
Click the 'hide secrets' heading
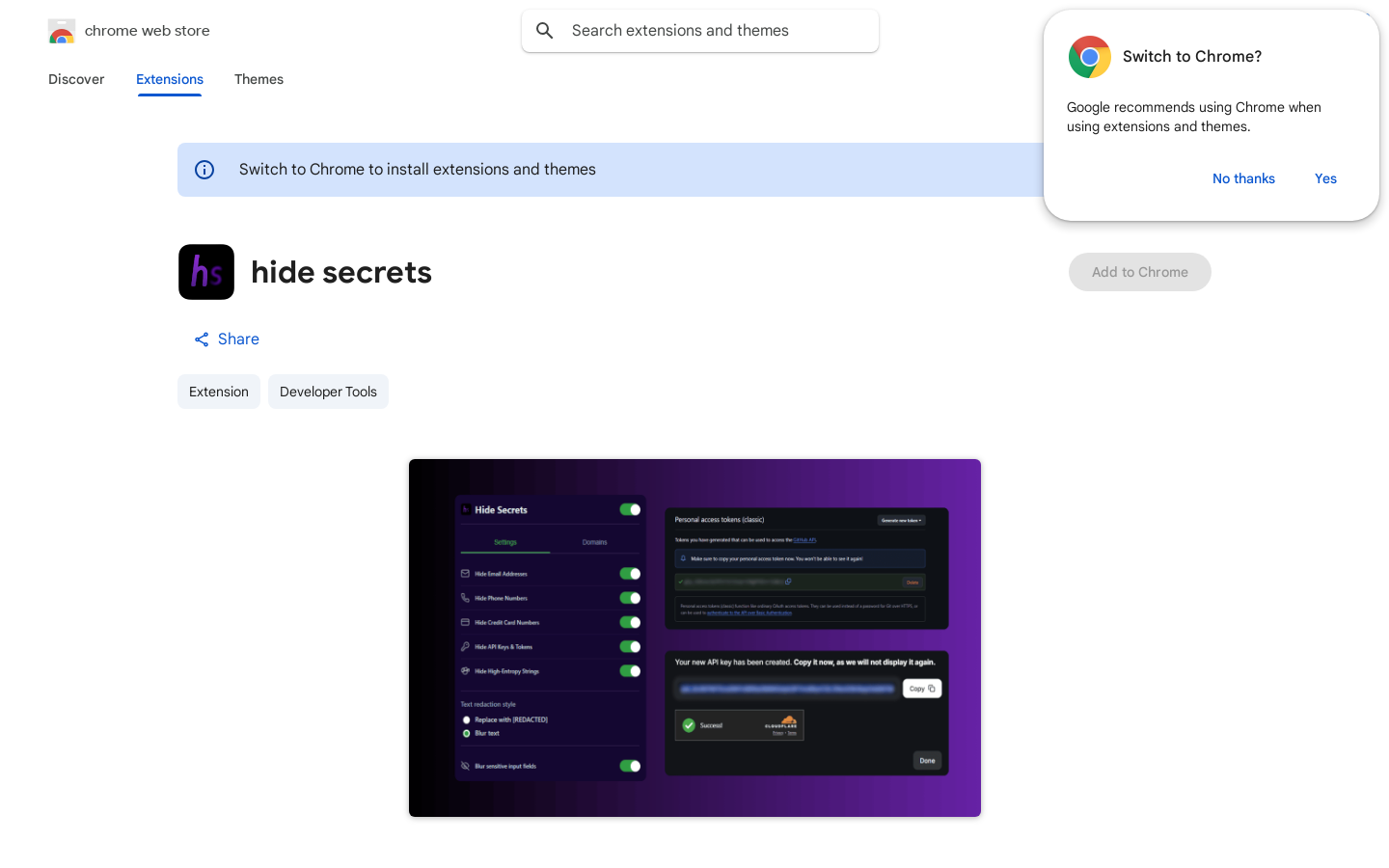341,272
